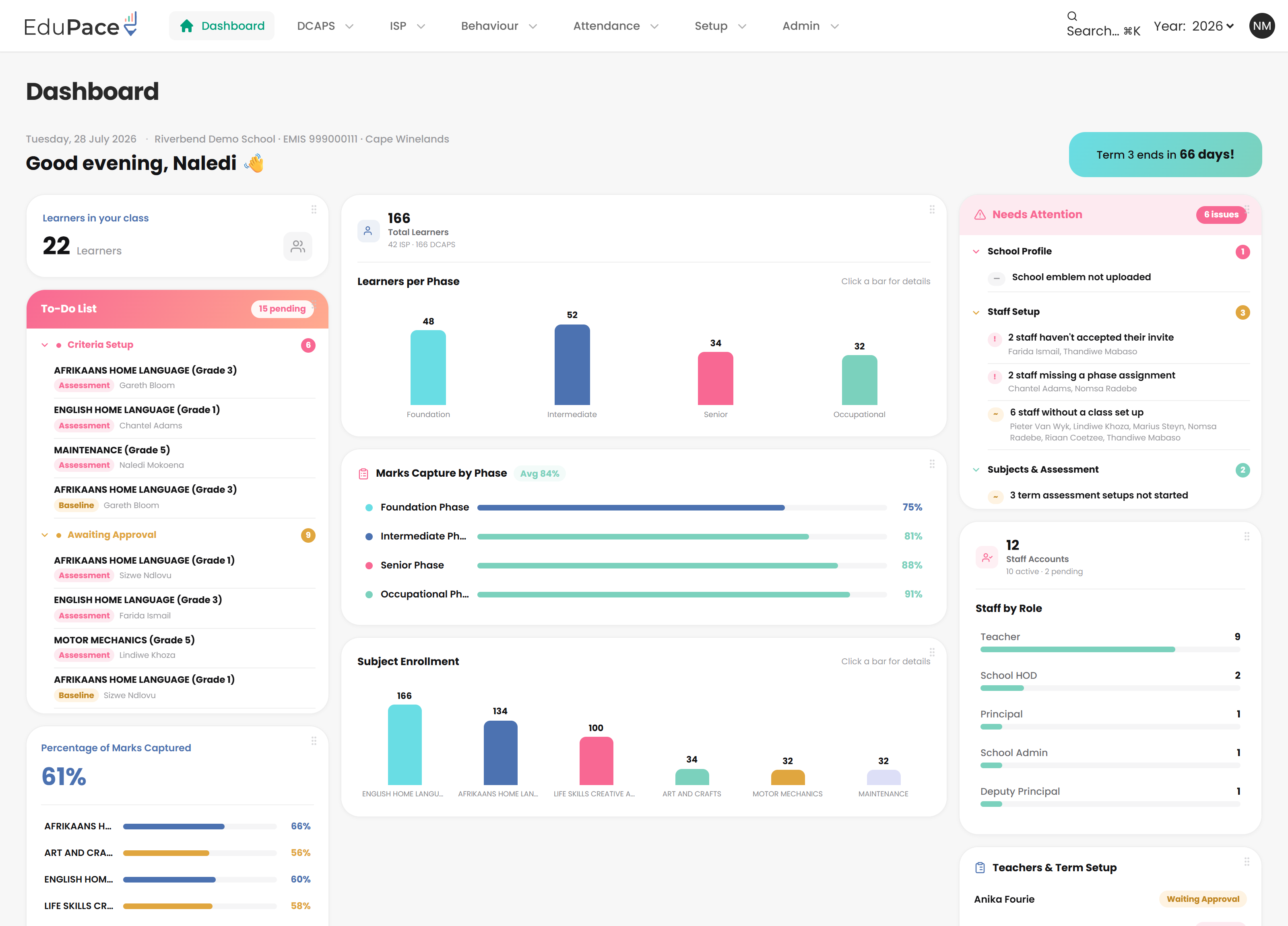Click the Teacher role progress bar
The width and height of the screenshot is (1288, 926).
coord(1110,649)
